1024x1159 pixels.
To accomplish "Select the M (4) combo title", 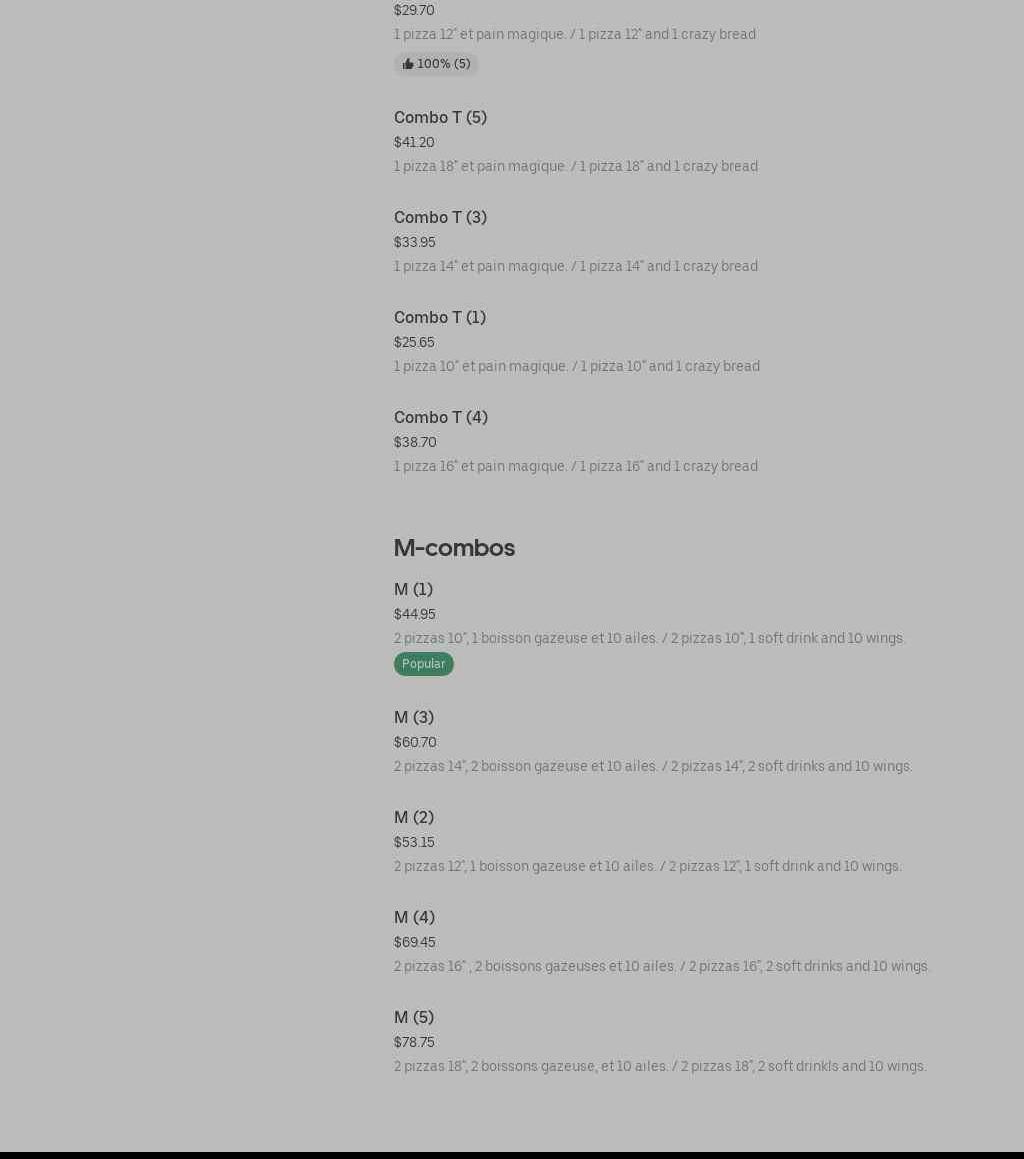I will coord(414,917).
